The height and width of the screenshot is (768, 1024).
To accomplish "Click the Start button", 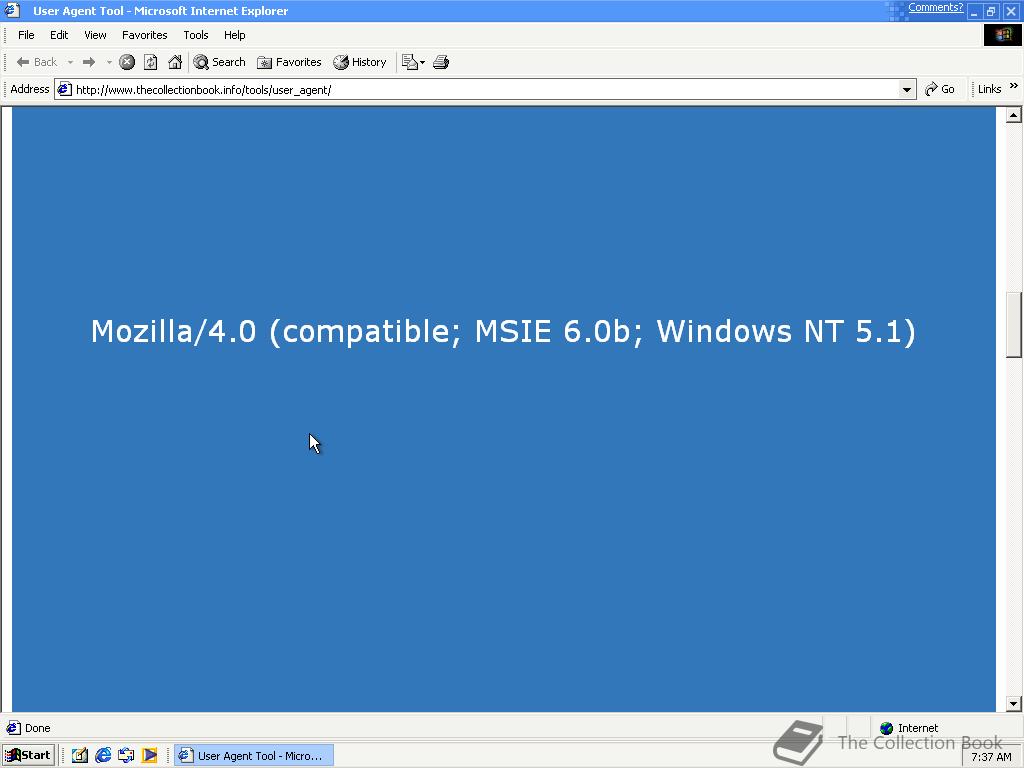I will click(28, 756).
